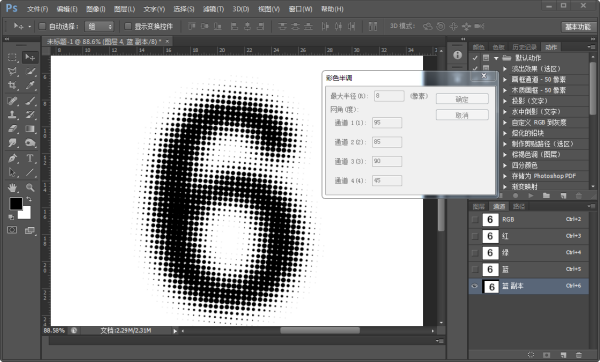
Task: Switch to the 历史记录 tab
Action: 524,47
